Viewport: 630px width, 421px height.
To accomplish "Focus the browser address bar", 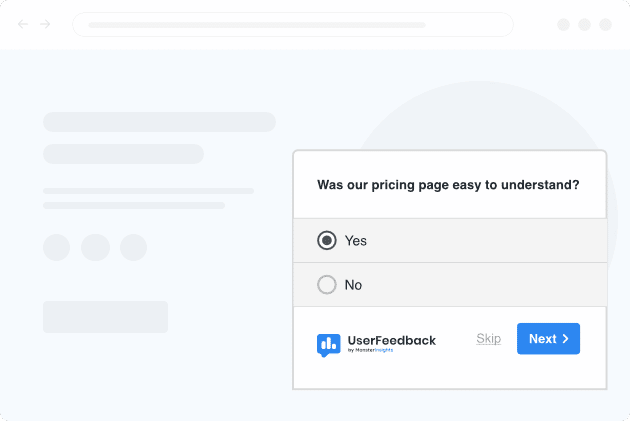I will (x=292, y=24).
